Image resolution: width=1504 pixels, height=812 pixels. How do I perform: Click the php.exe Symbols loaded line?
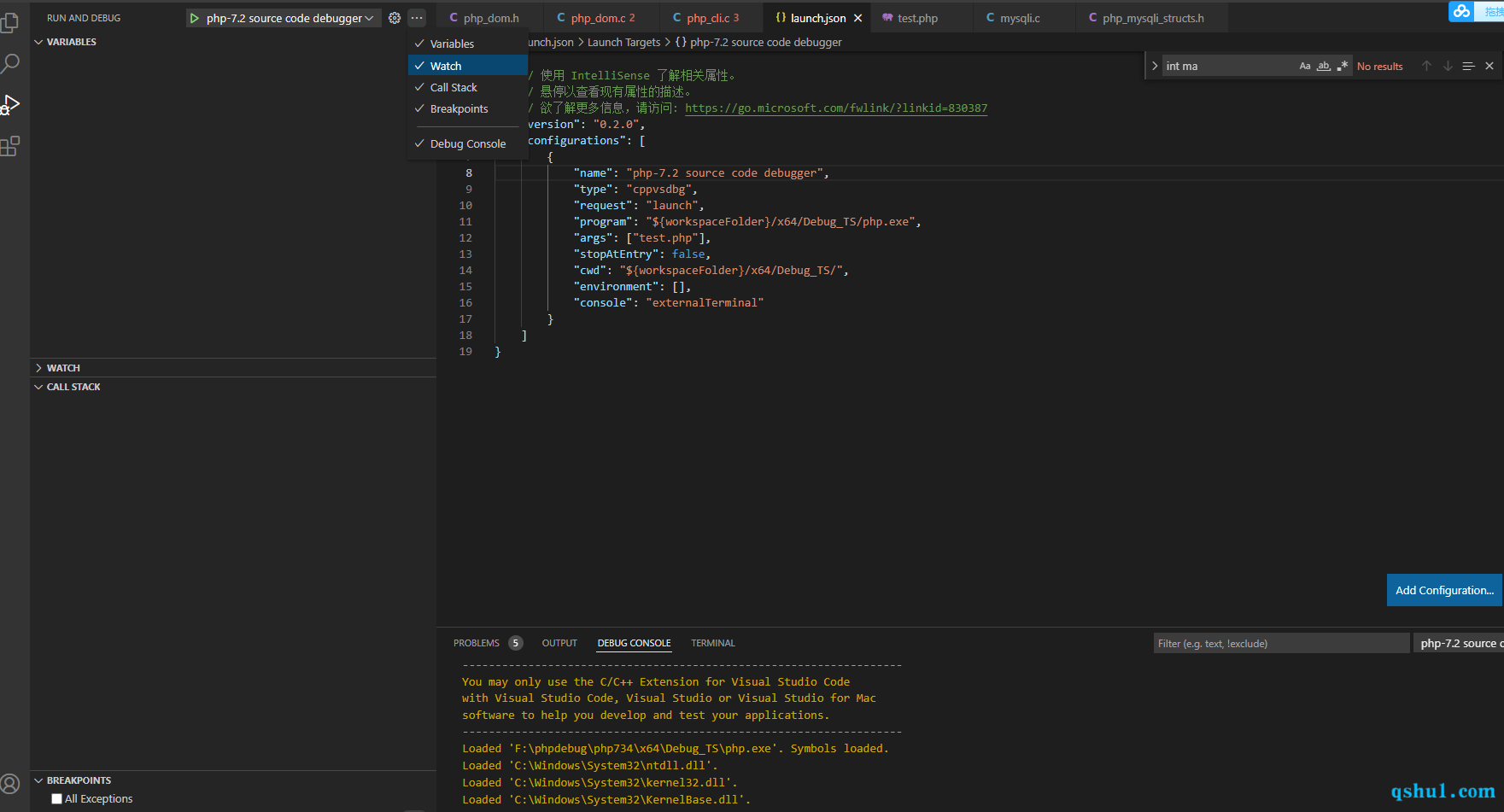[x=676, y=748]
